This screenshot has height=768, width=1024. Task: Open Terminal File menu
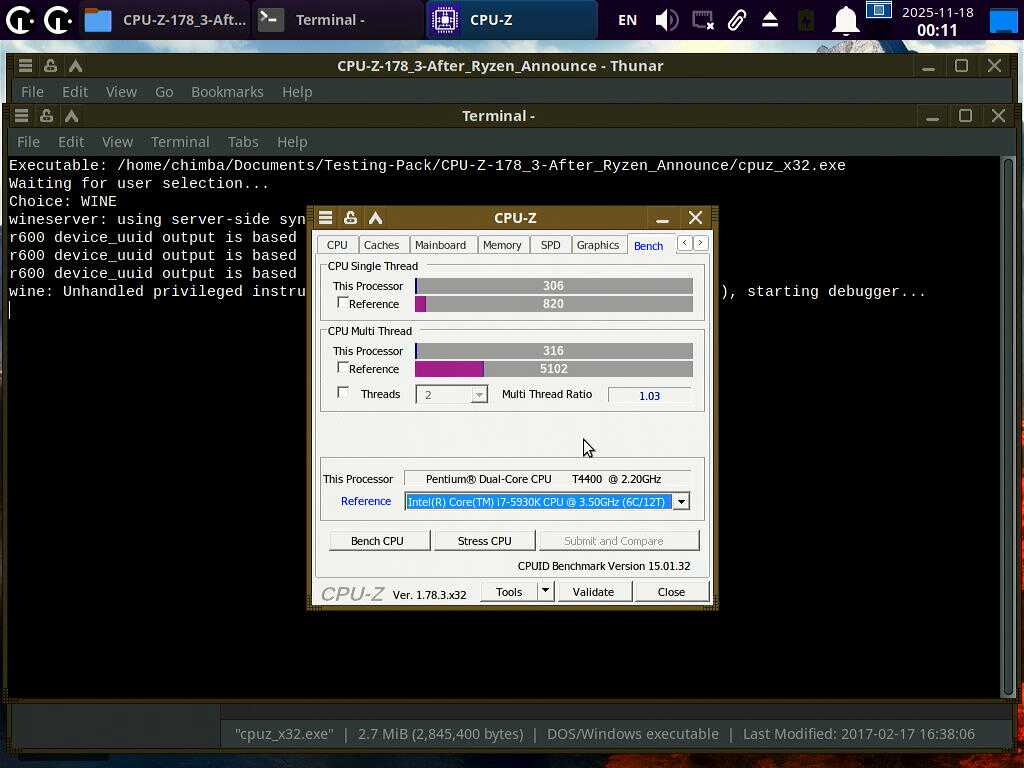point(28,142)
